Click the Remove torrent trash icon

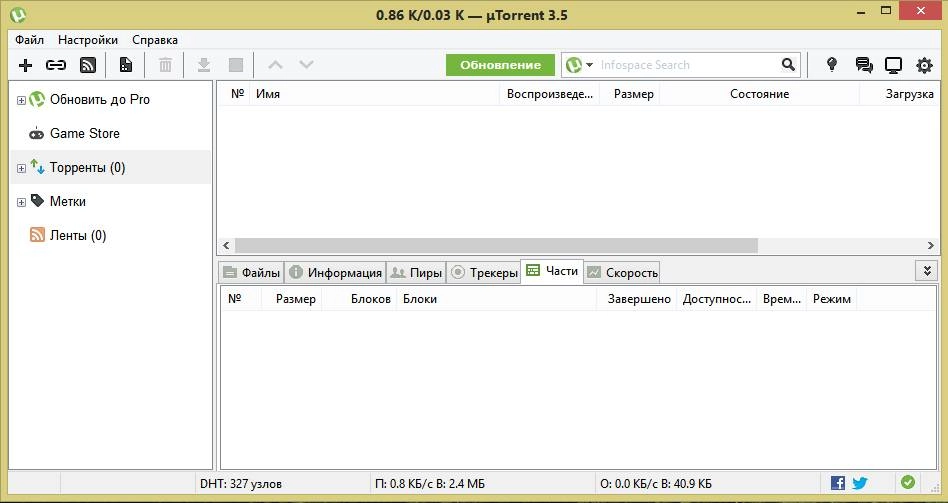tap(165, 65)
